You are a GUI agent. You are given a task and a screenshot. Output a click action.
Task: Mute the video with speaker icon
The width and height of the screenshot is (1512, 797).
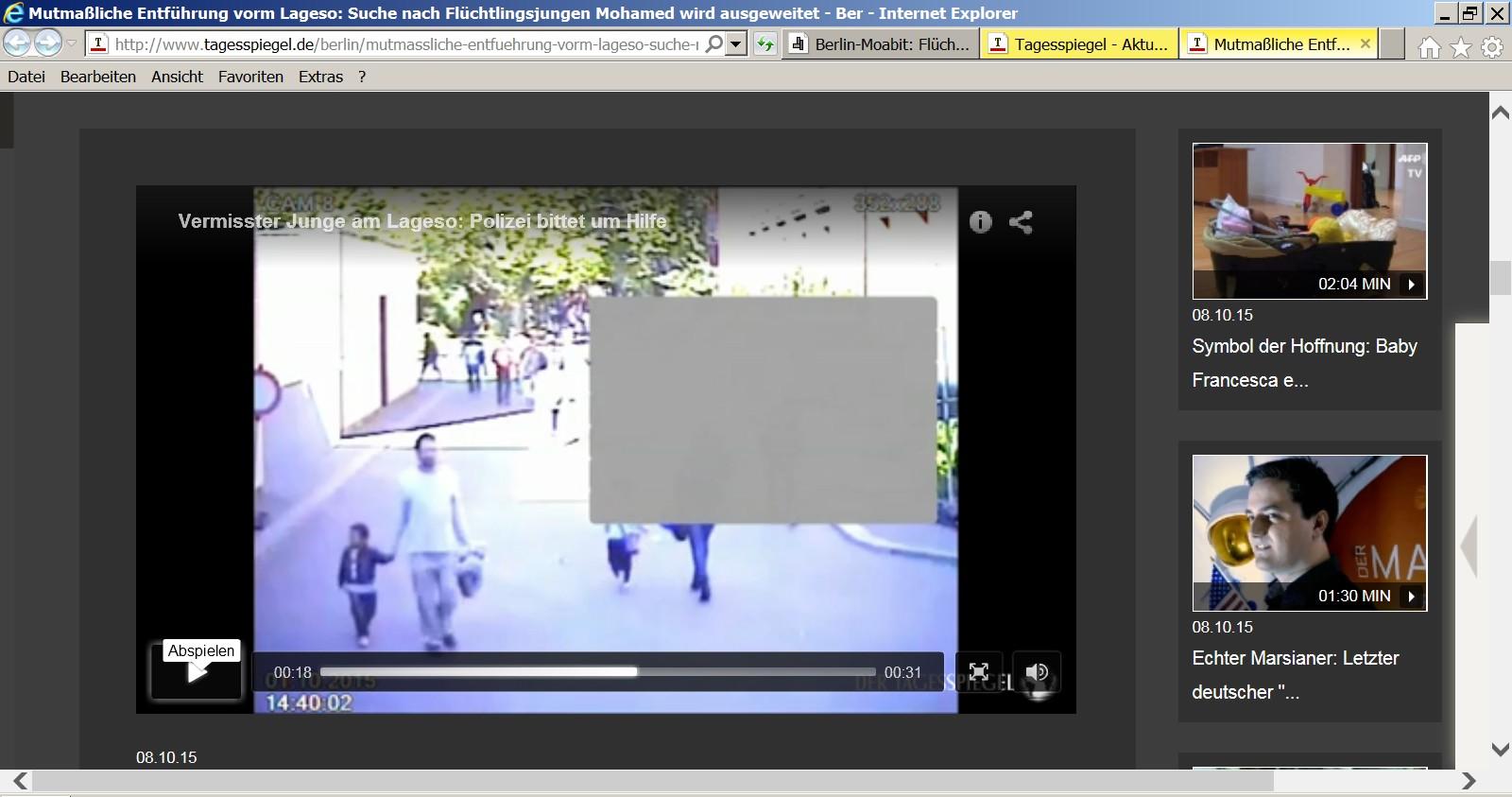pos(1037,672)
